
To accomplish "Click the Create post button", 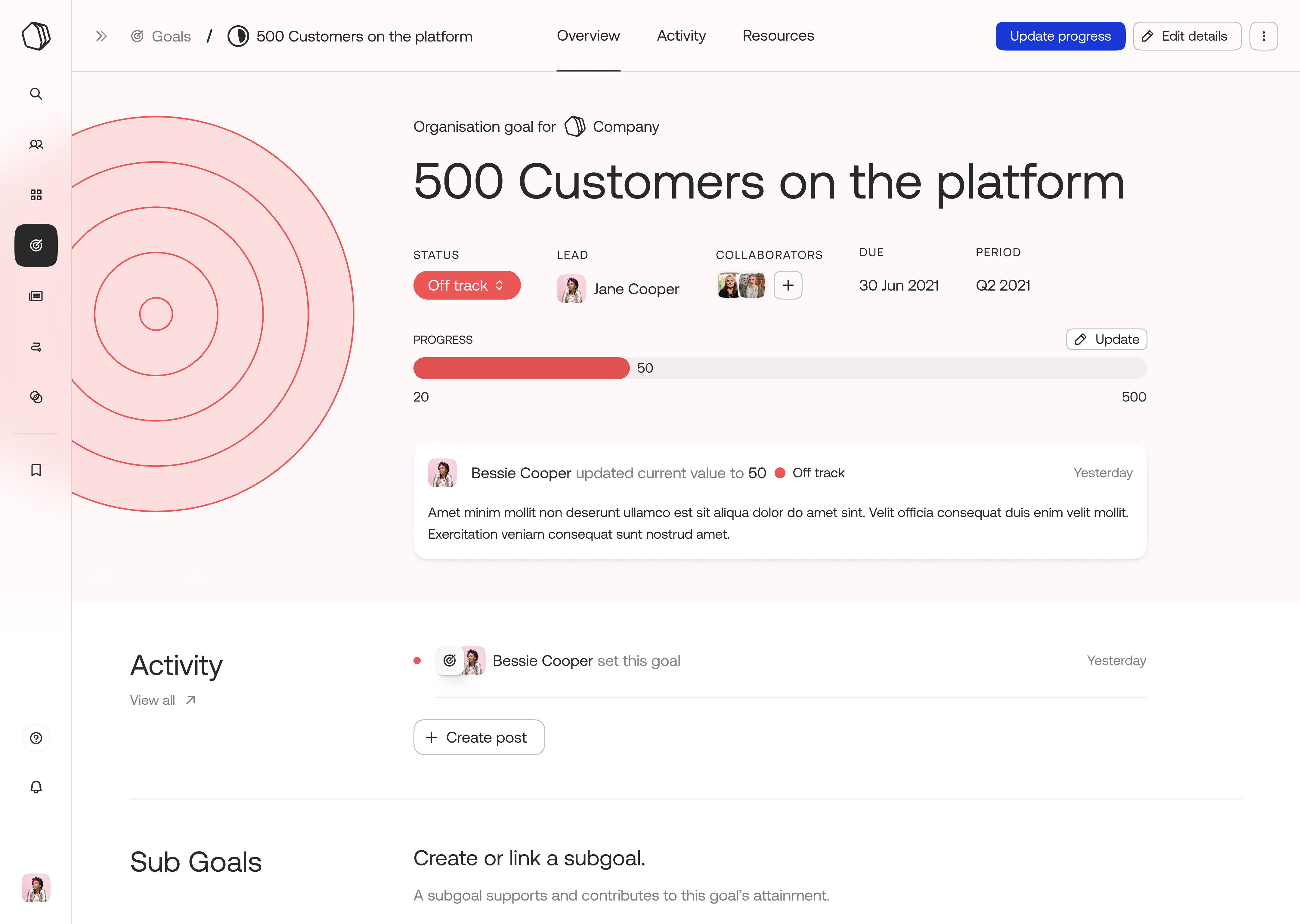I will tap(479, 738).
